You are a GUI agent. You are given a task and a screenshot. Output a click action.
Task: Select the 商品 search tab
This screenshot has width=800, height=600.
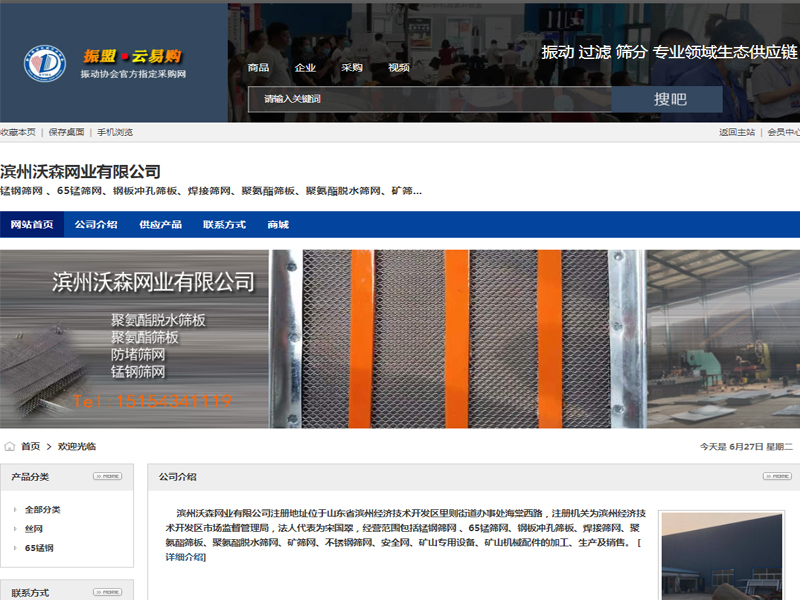click(258, 68)
